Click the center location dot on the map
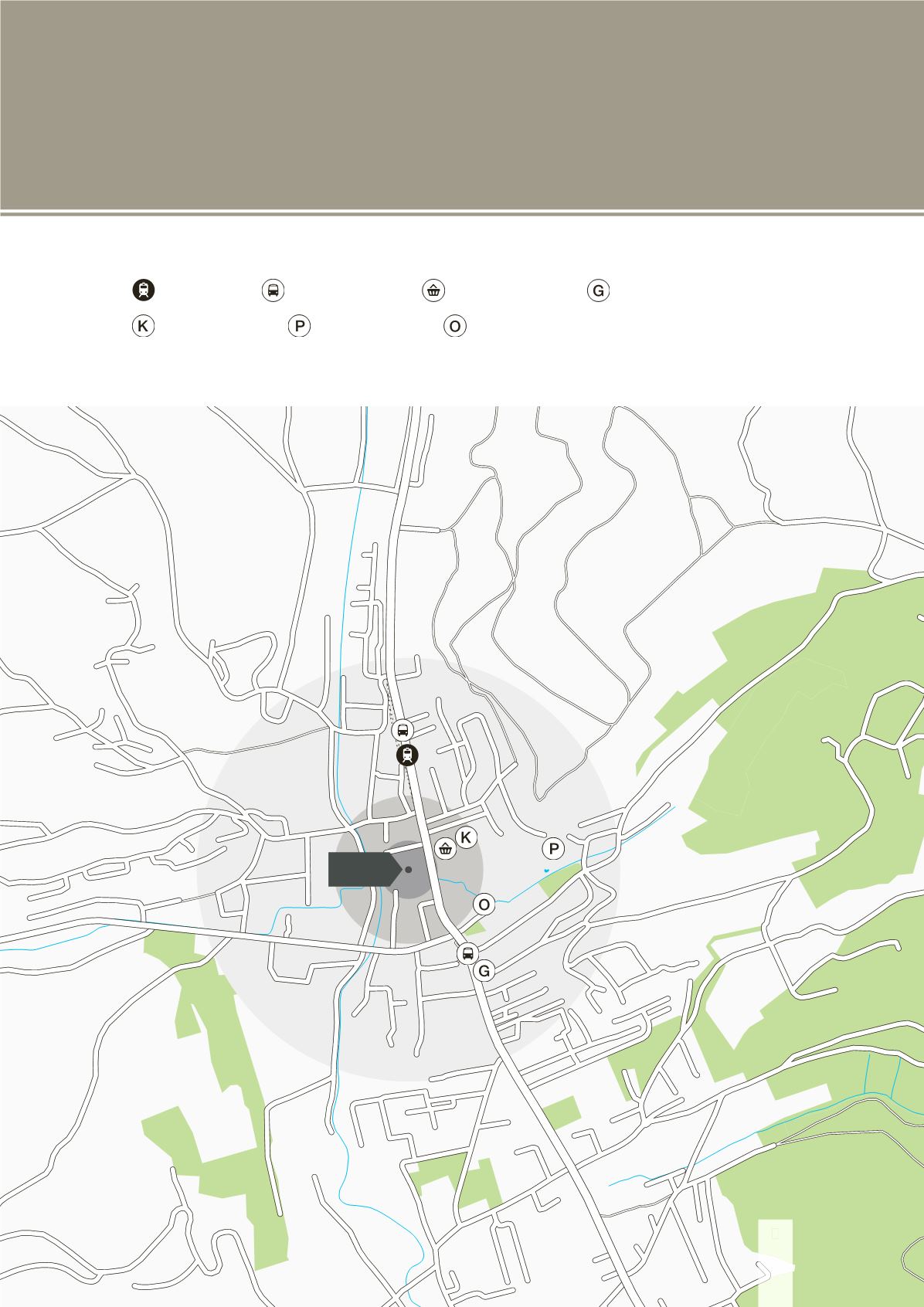924x1307 pixels. (409, 870)
